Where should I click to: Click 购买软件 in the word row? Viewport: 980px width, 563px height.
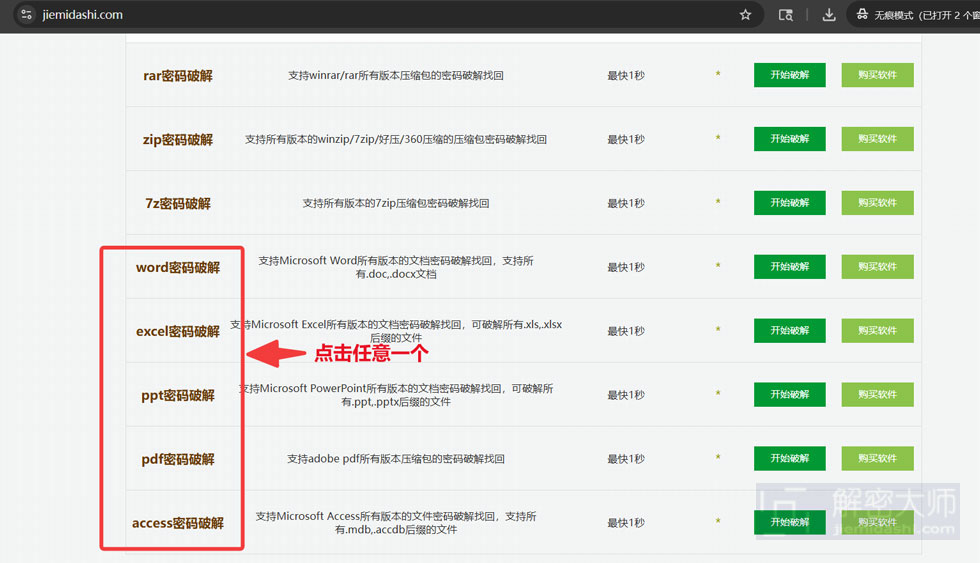coord(878,267)
